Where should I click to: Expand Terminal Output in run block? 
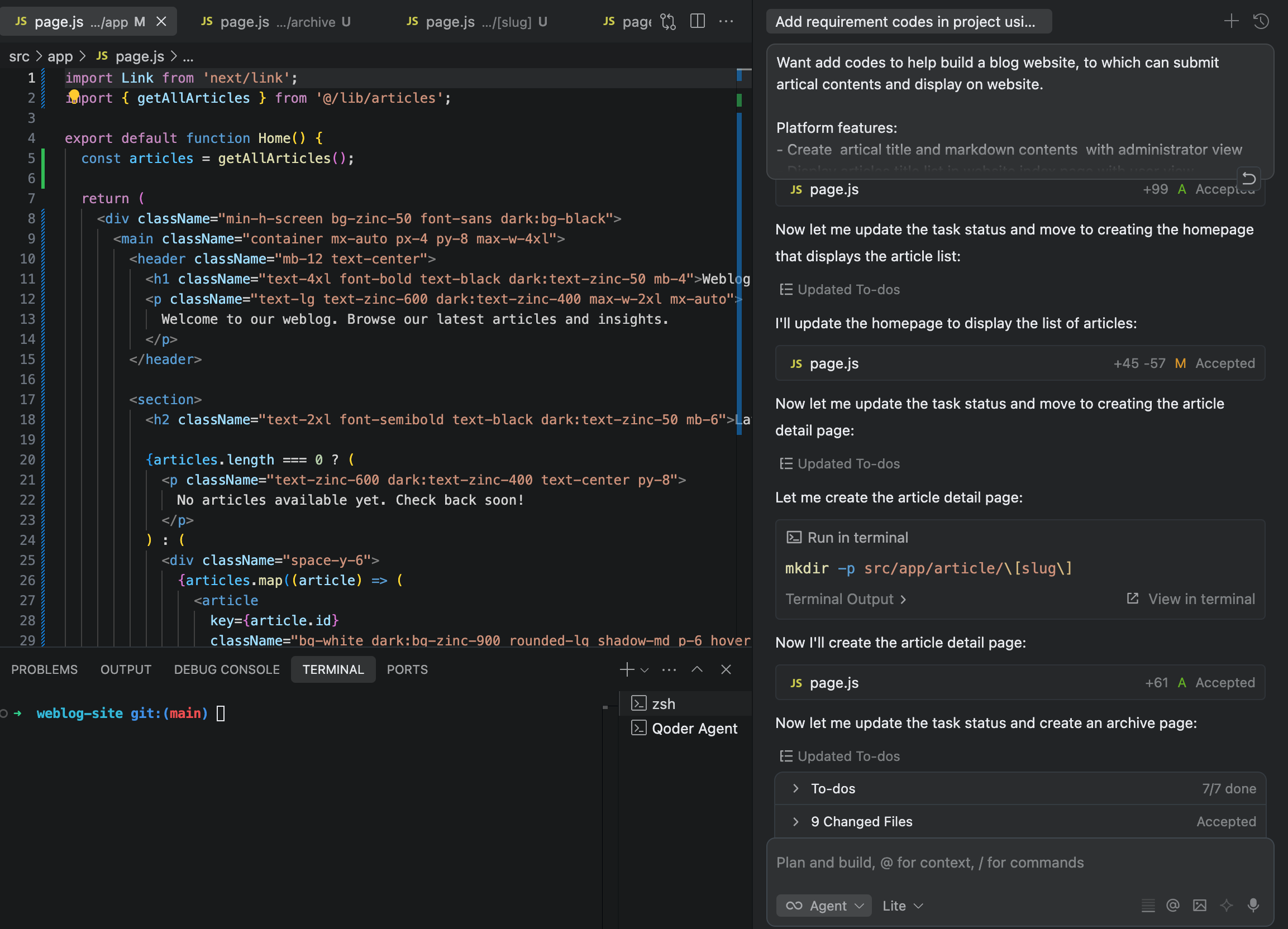[x=846, y=598]
